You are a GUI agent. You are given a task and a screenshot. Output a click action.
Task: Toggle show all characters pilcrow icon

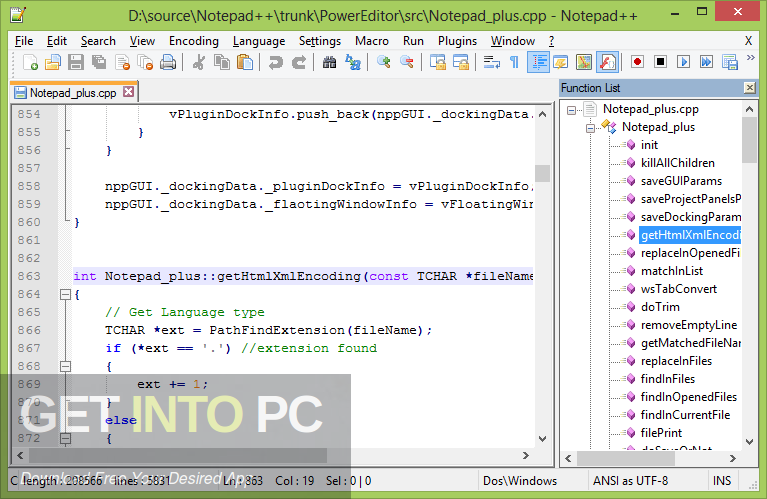(514, 63)
